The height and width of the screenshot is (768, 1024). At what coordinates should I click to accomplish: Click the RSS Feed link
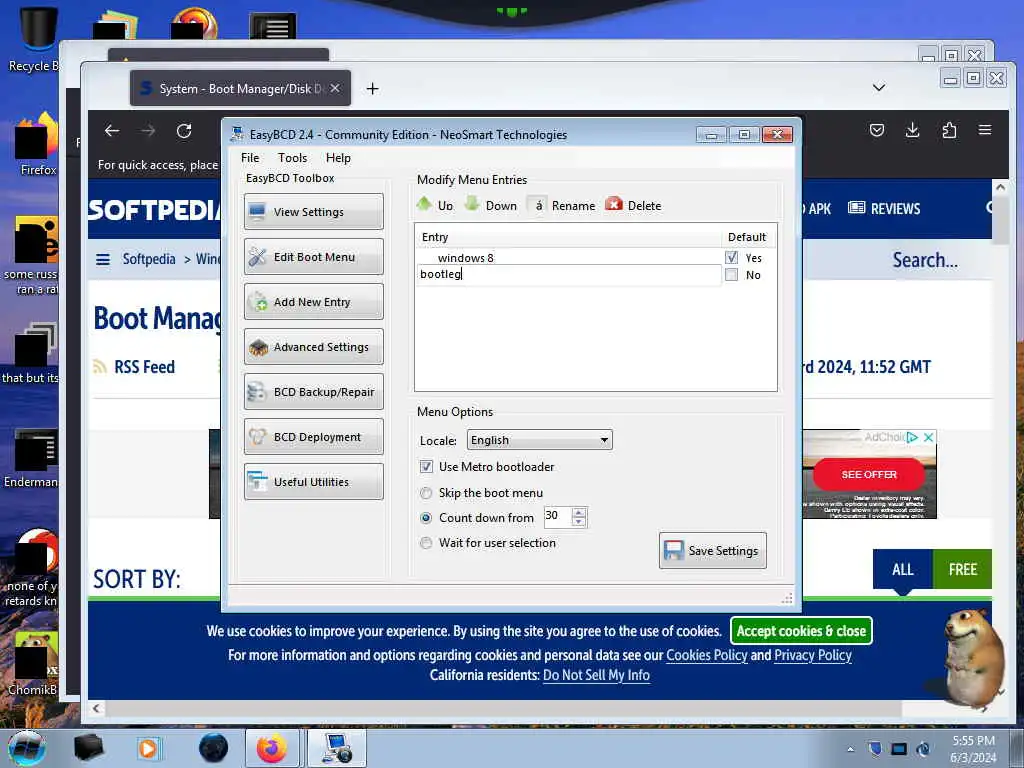pos(144,367)
